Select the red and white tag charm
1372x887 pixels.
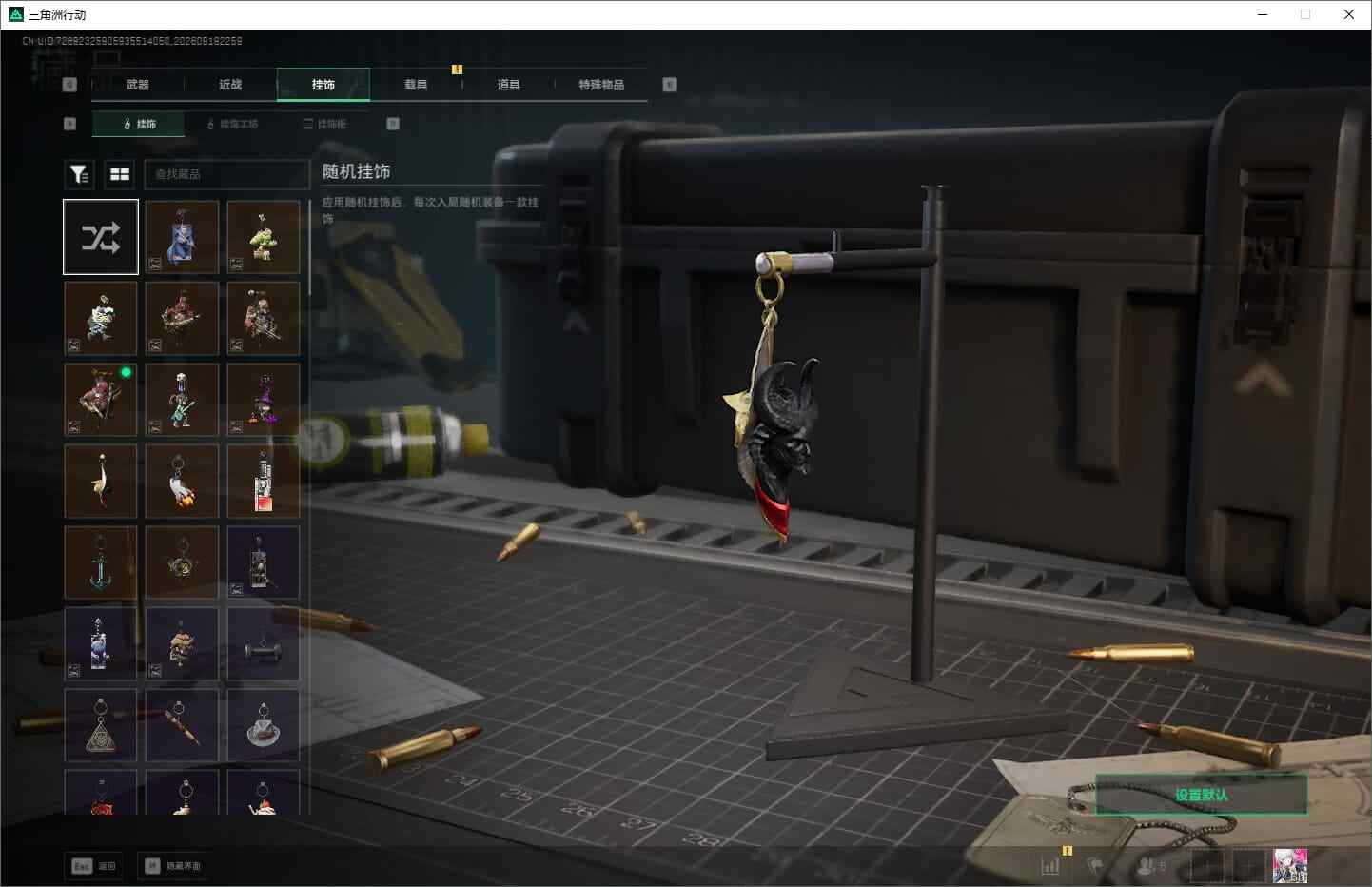click(264, 482)
